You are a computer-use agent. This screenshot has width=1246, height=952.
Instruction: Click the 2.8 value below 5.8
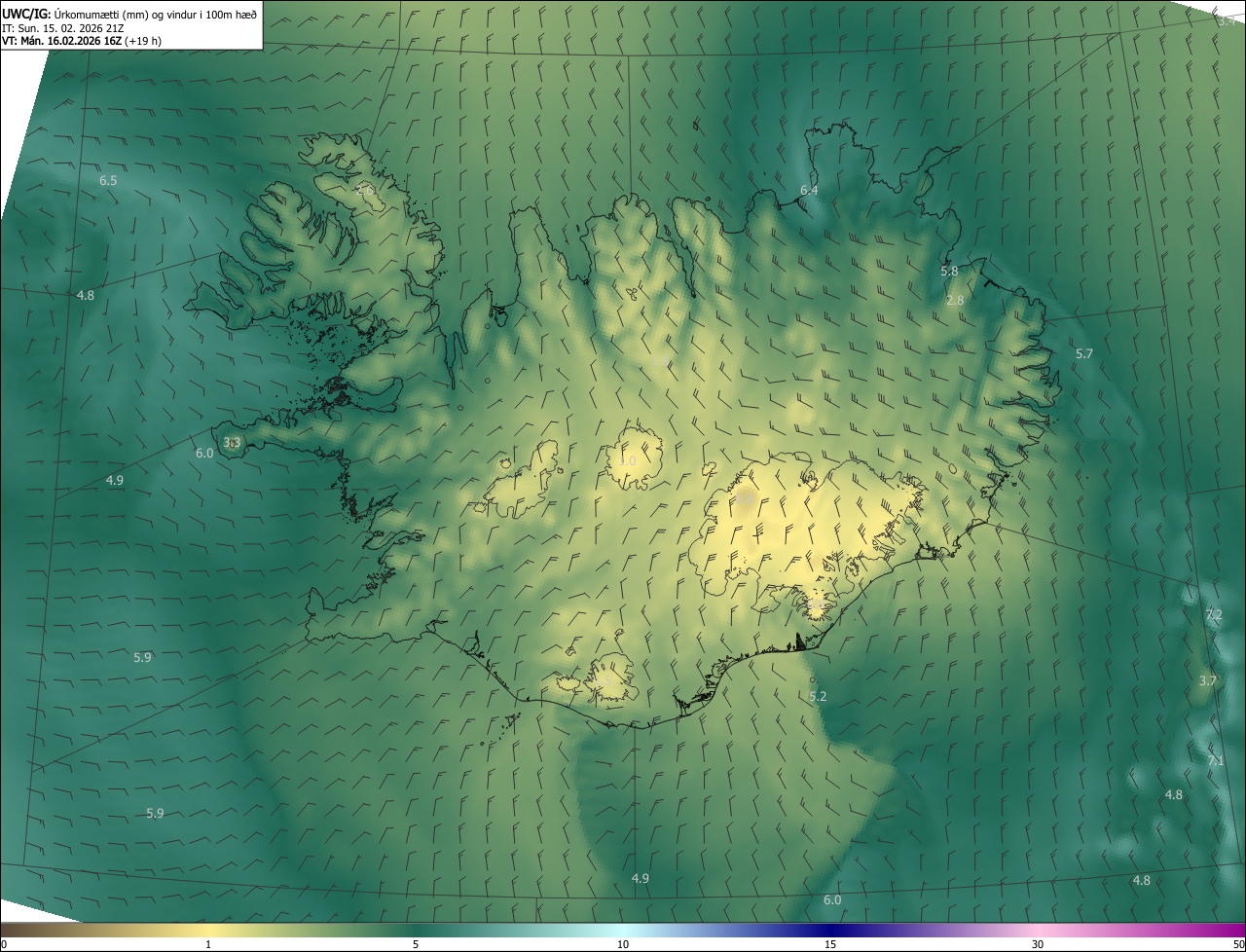pyautogui.click(x=955, y=301)
